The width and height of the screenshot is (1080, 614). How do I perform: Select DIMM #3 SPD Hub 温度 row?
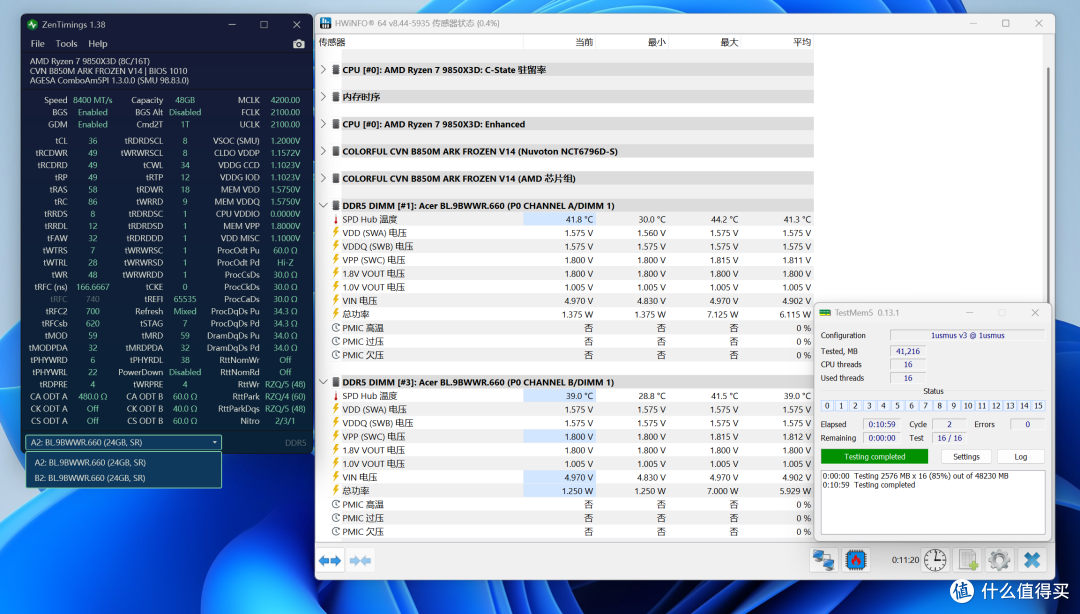[565, 396]
